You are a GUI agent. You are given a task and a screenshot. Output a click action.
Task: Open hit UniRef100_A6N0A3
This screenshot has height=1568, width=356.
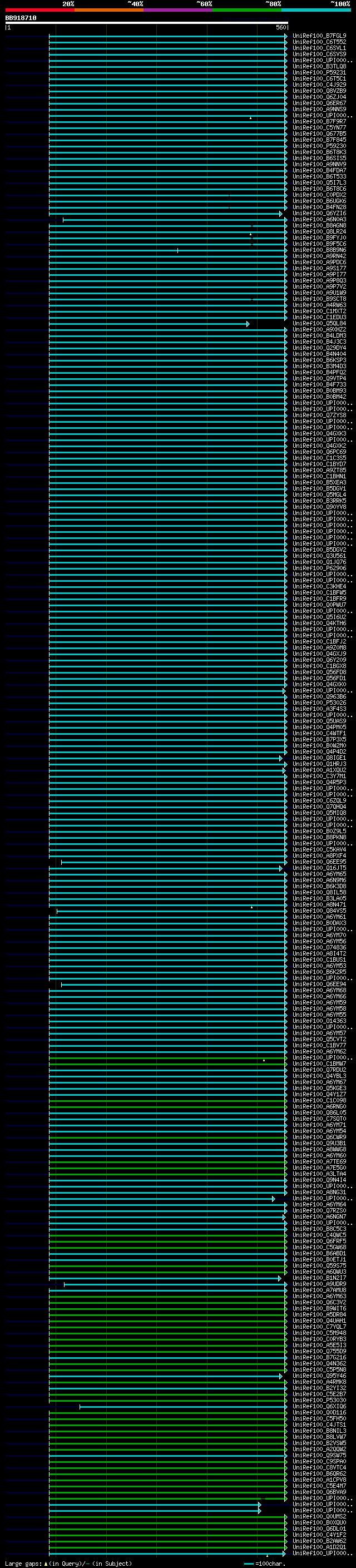[319, 220]
